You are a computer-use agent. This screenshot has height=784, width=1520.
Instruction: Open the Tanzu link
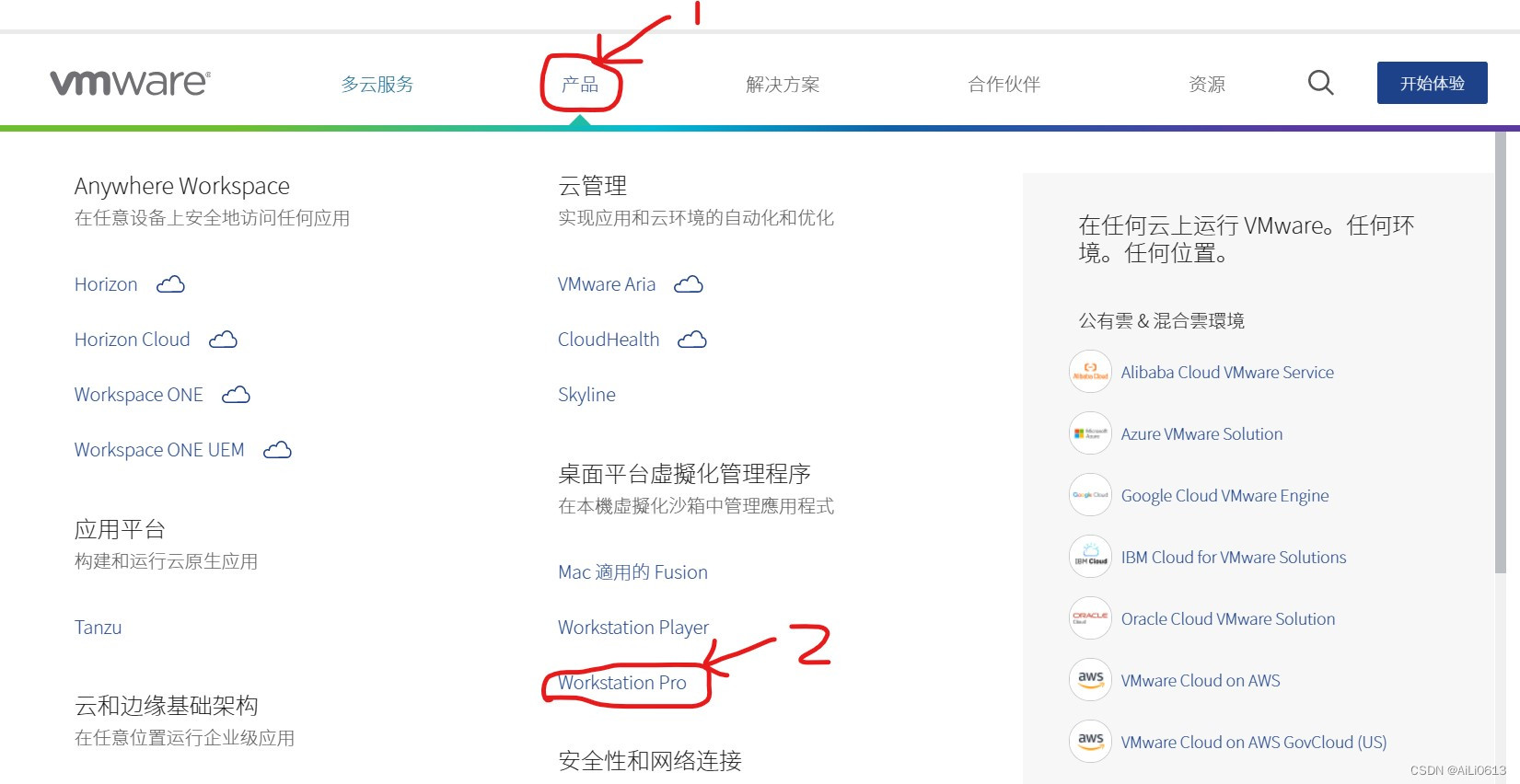tap(98, 628)
